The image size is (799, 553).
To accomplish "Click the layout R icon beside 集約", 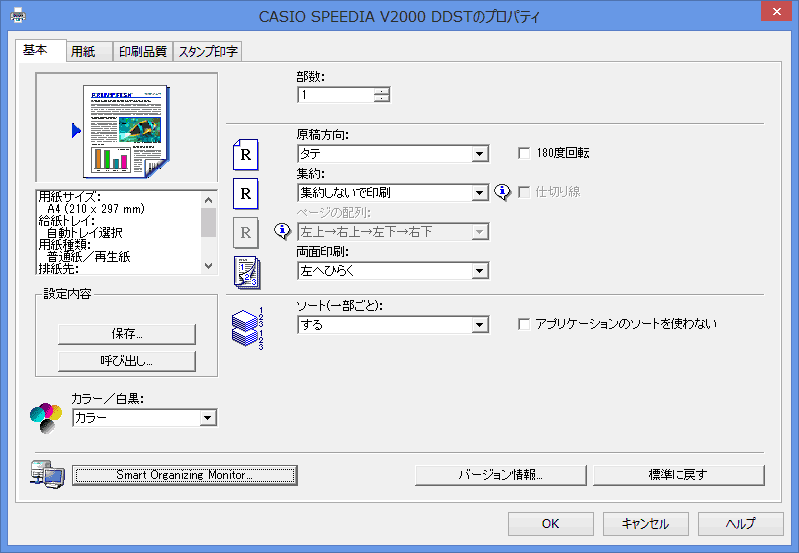I will (246, 194).
